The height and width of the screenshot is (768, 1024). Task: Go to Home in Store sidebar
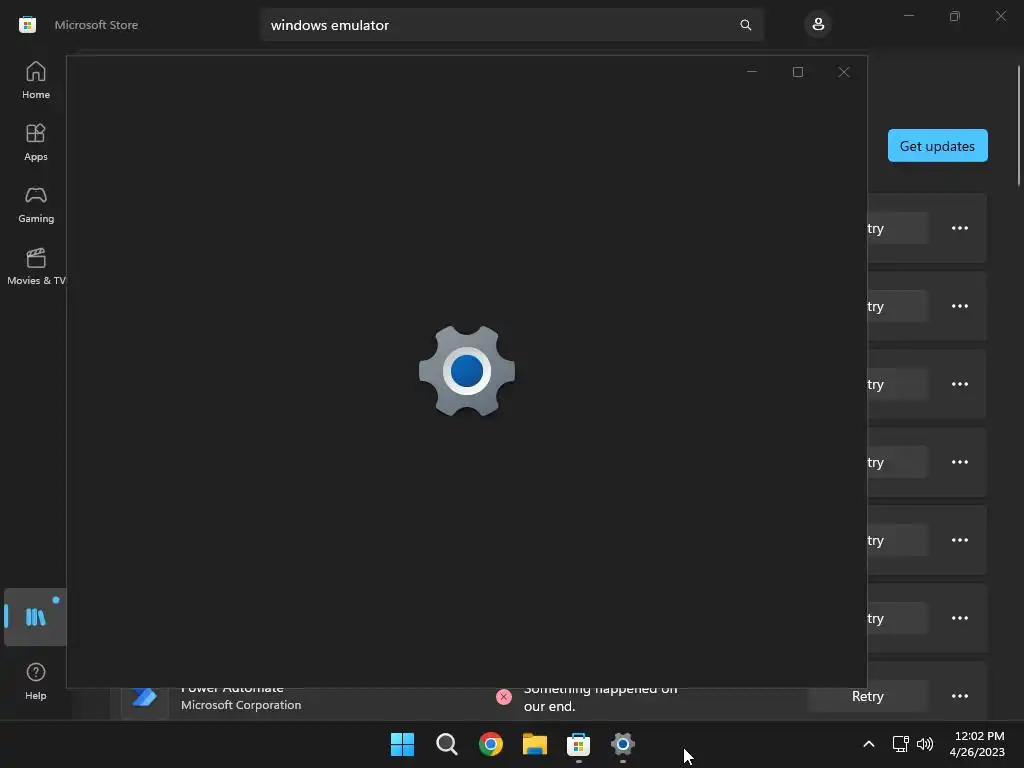tap(35, 80)
